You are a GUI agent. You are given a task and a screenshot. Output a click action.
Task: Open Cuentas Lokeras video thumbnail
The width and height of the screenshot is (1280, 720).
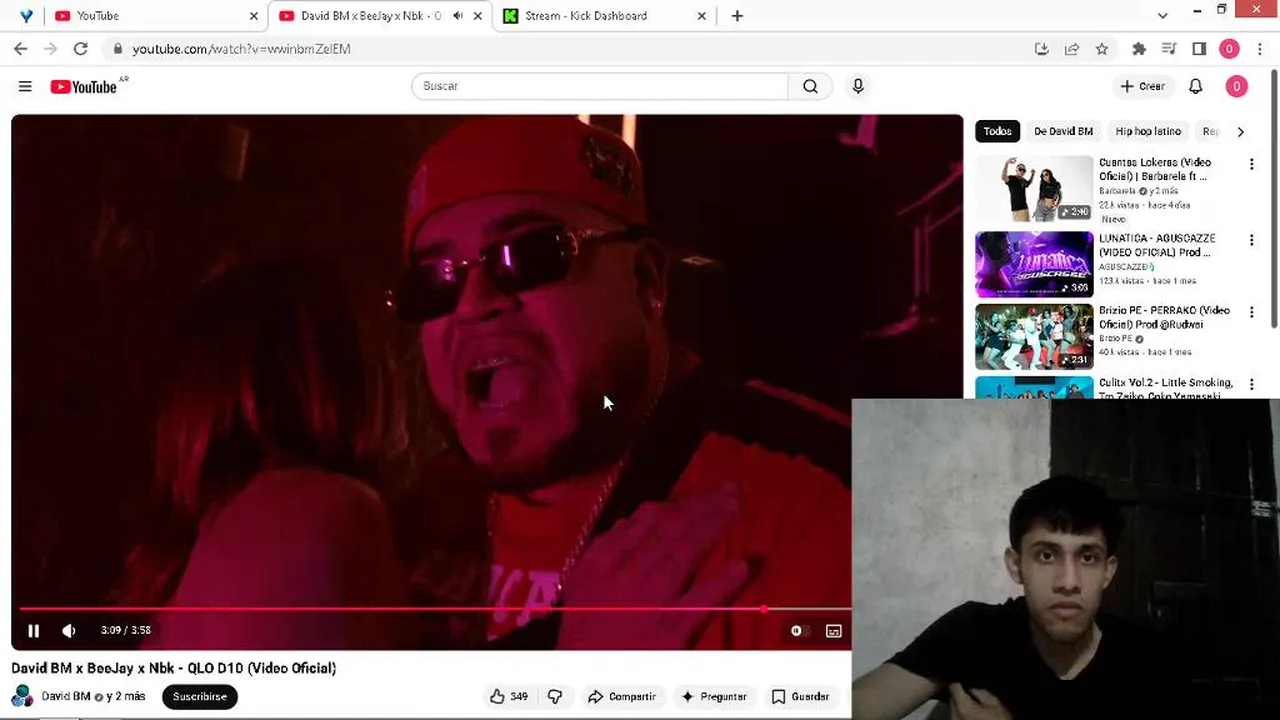[x=1034, y=188]
